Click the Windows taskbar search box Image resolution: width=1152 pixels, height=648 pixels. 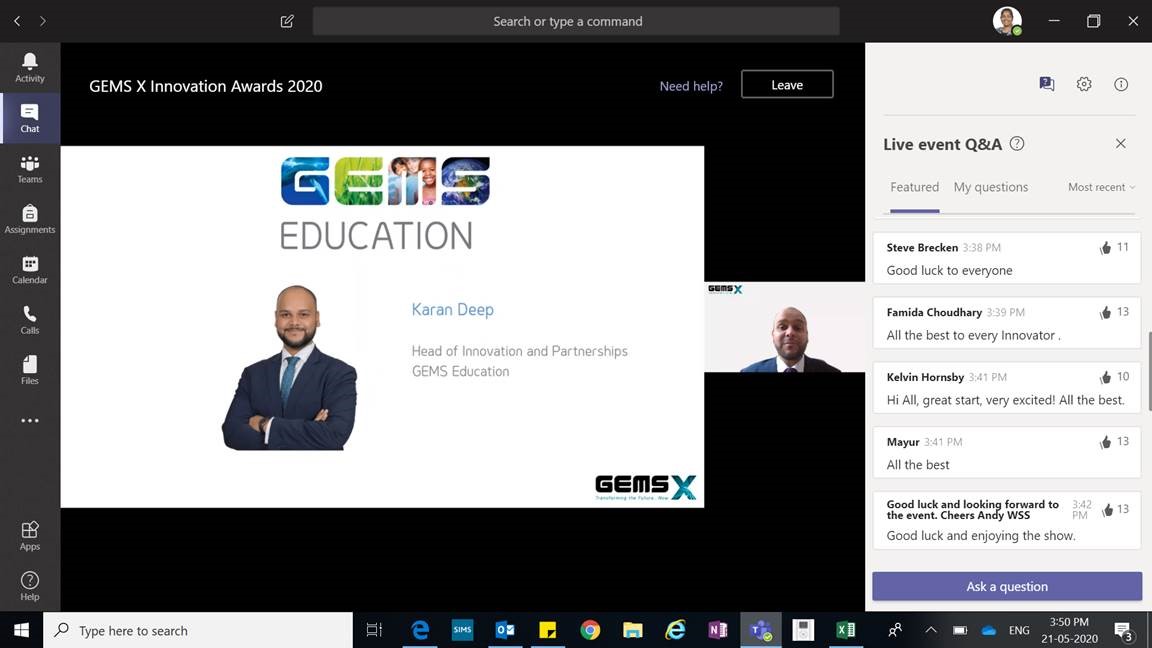[x=198, y=630]
